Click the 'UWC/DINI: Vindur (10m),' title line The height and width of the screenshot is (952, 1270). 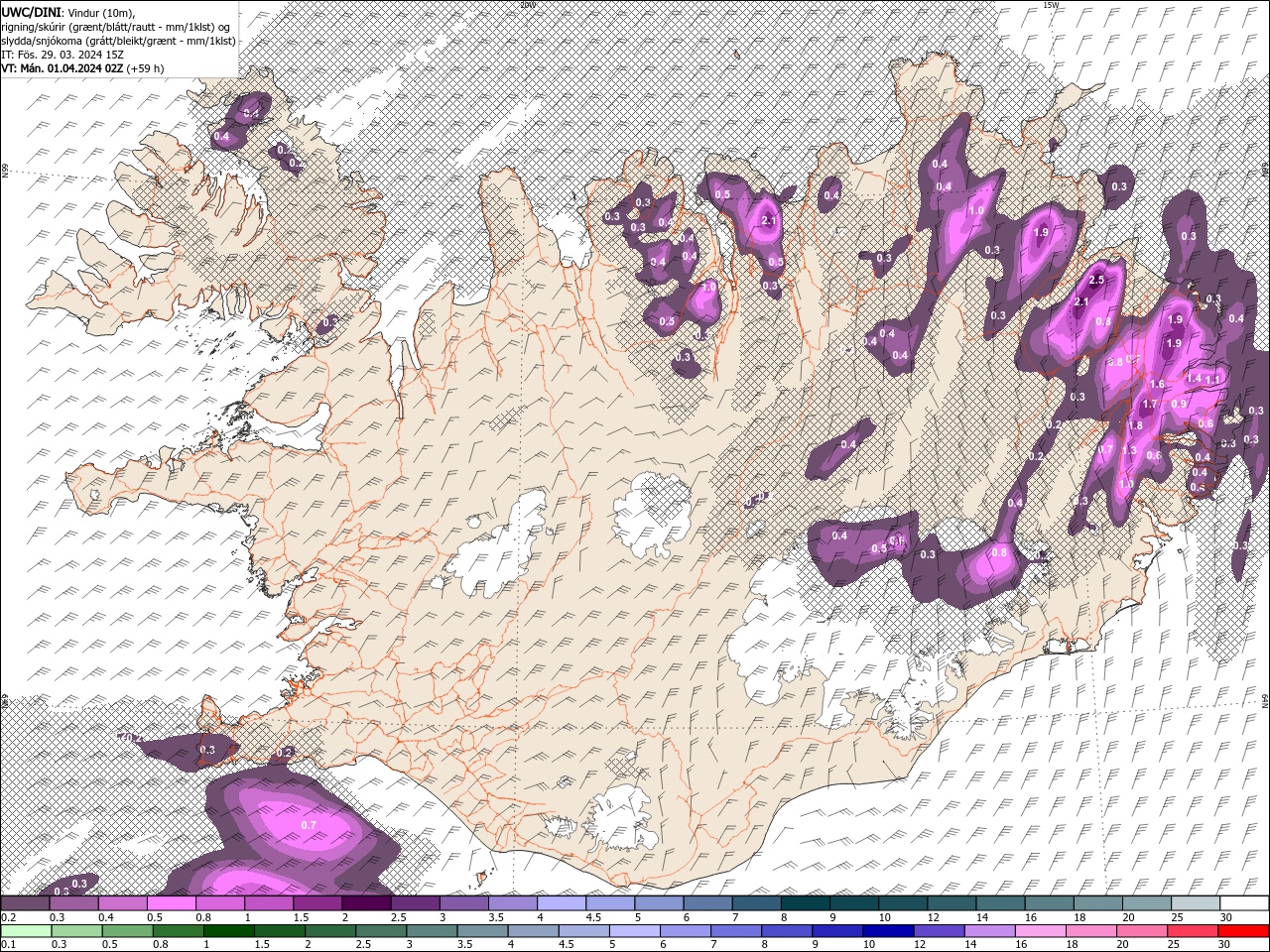coord(67,12)
